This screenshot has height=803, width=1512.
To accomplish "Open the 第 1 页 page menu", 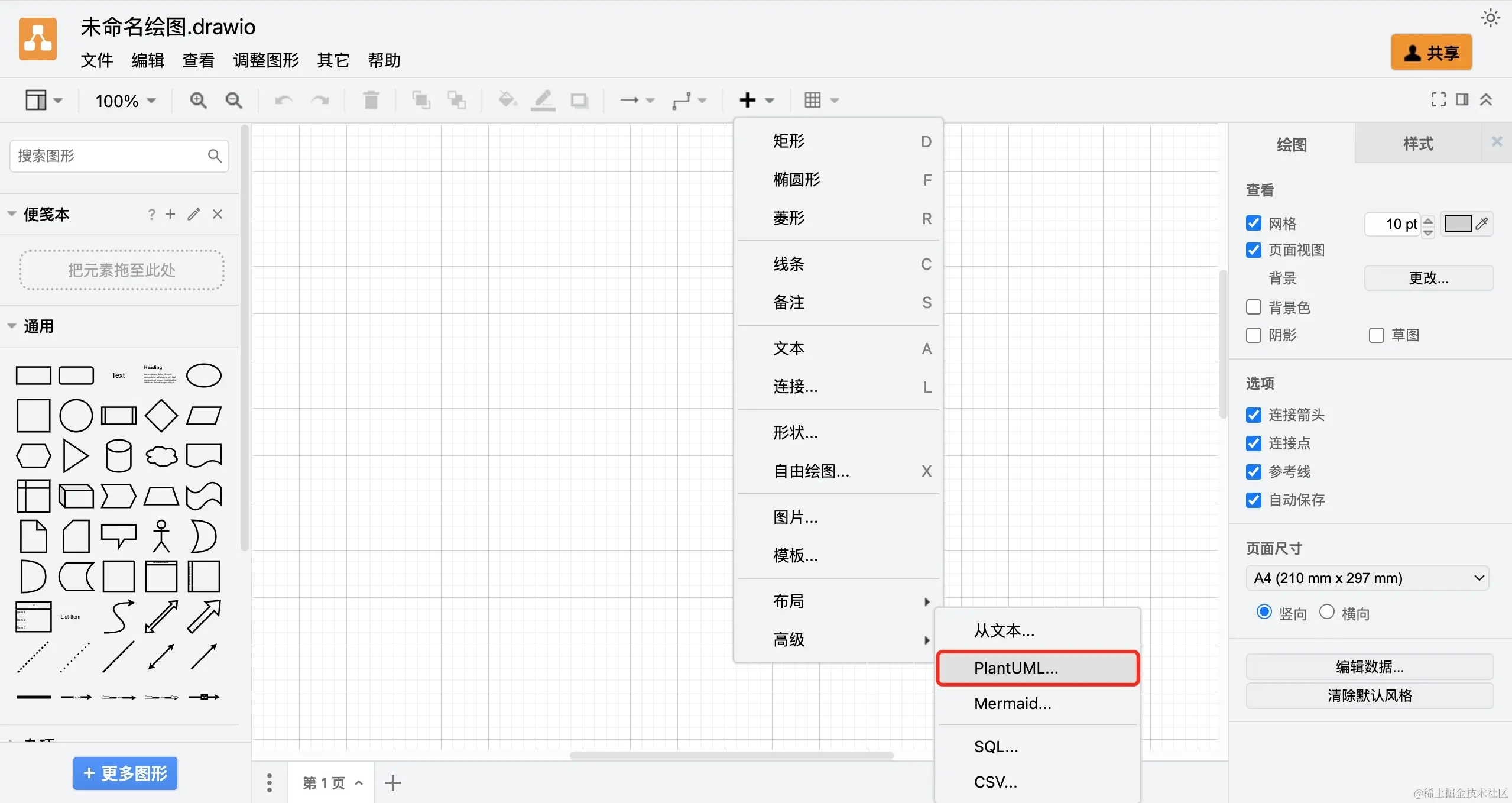I will coord(332,783).
